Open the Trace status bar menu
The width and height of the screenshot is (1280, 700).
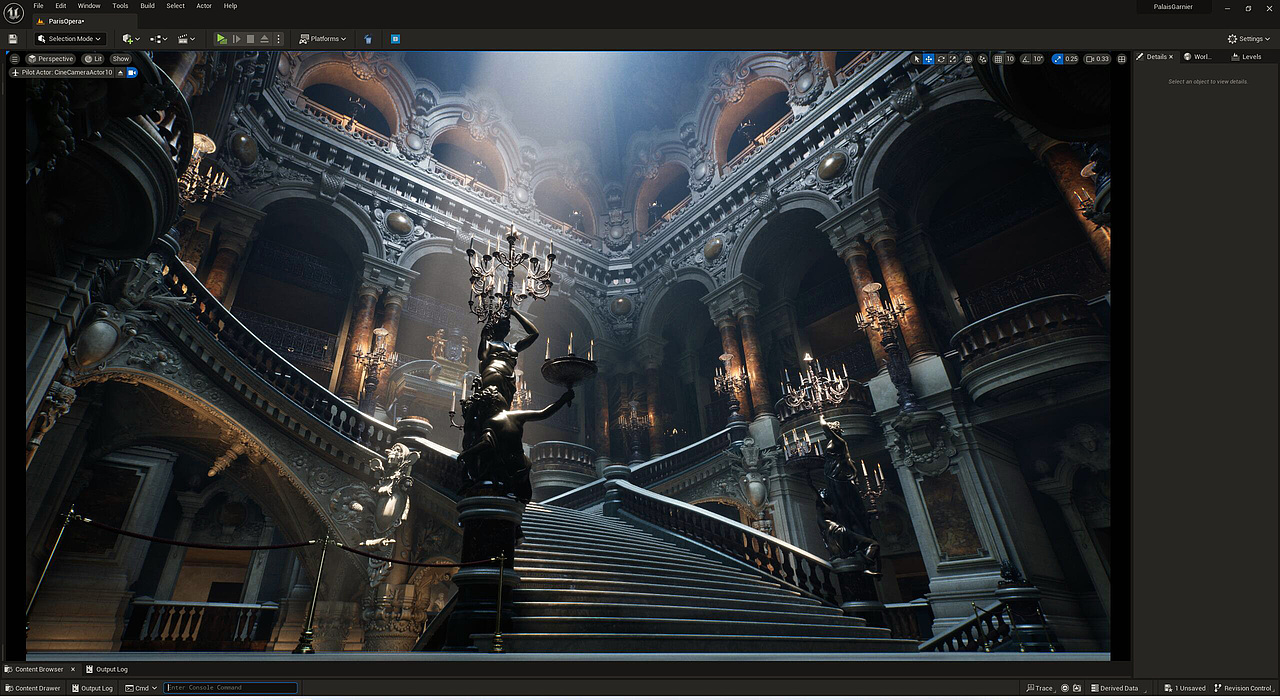click(x=1040, y=688)
